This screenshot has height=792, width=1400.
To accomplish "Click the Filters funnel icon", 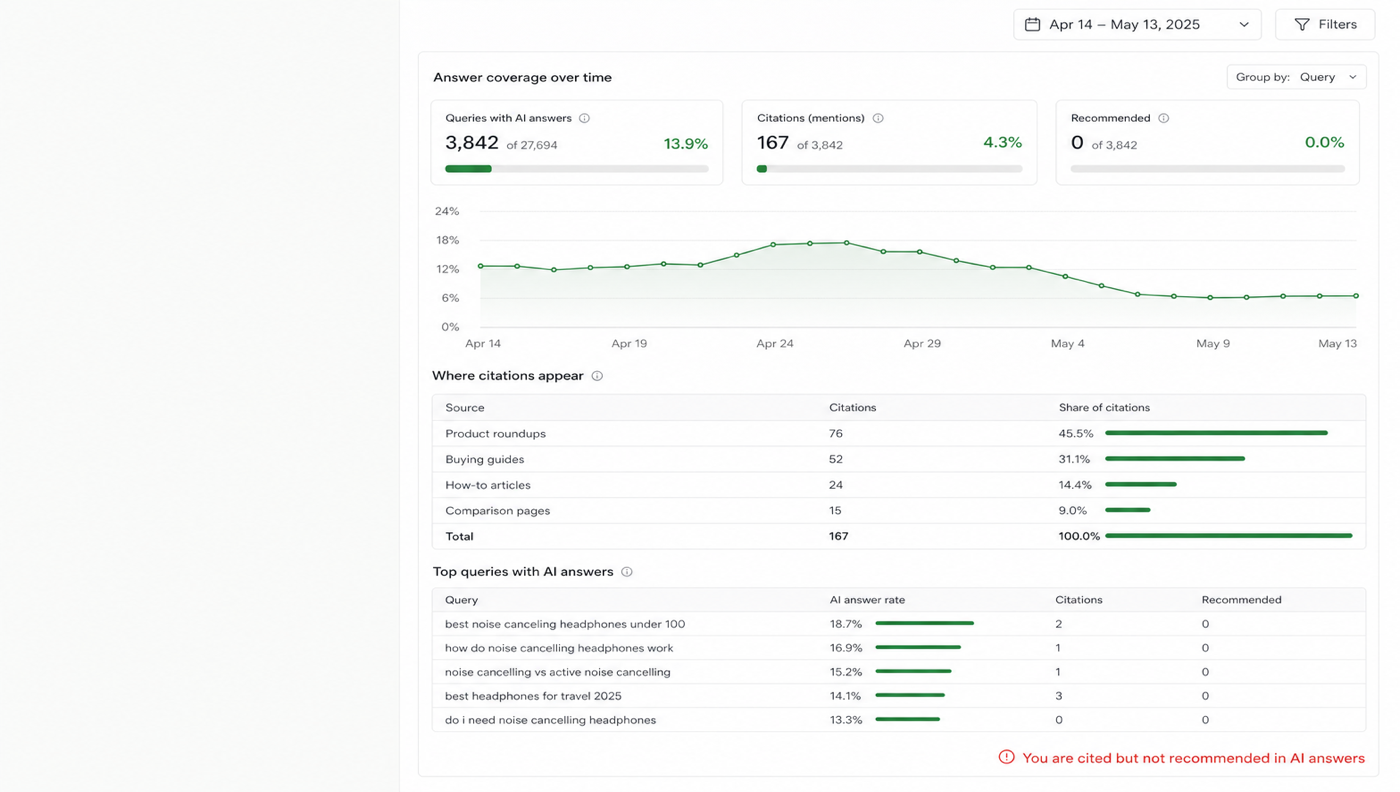I will [x=1302, y=24].
